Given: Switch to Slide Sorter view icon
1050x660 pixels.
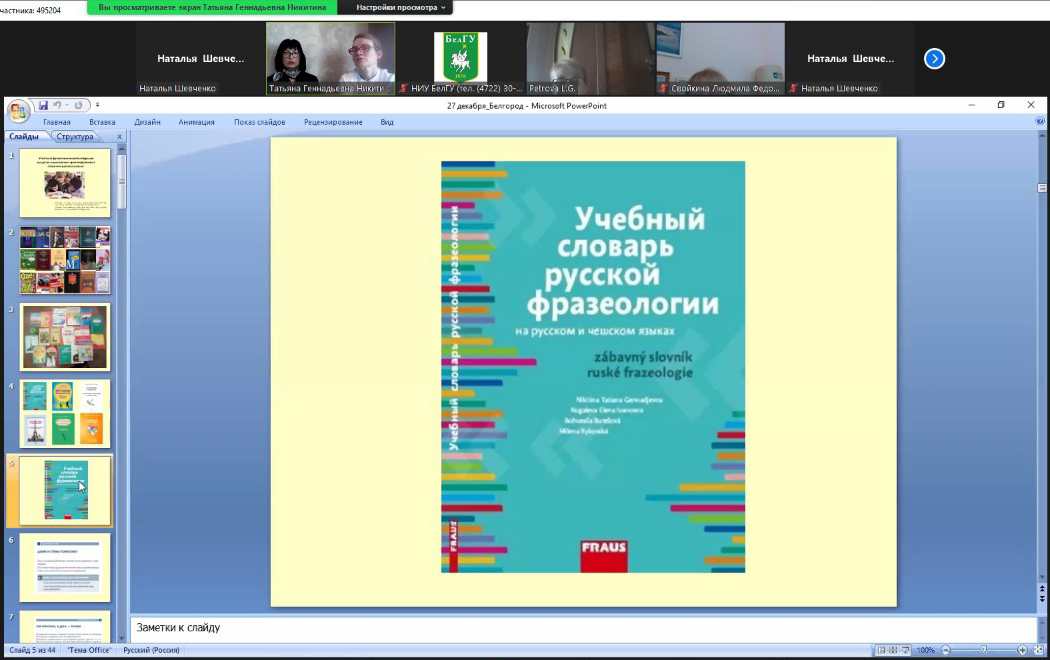Looking at the screenshot, I should tap(892, 650).
